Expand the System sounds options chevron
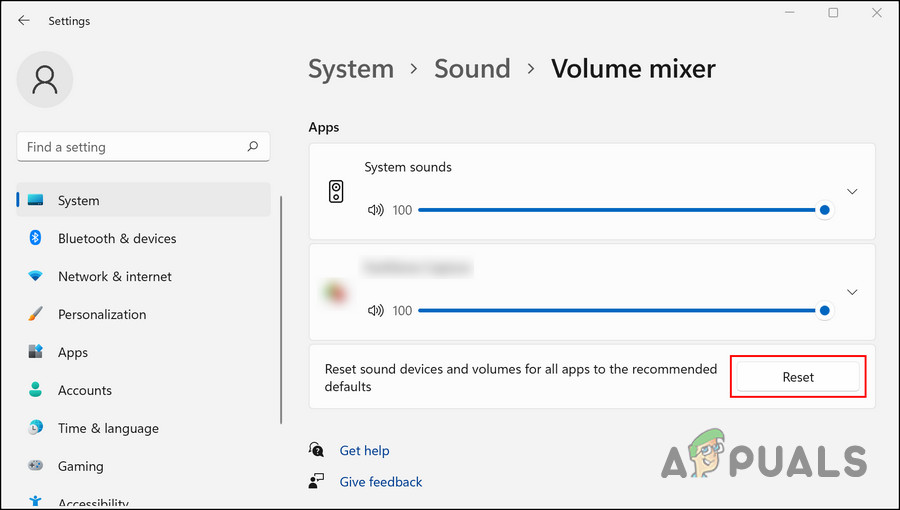 pyautogui.click(x=852, y=191)
